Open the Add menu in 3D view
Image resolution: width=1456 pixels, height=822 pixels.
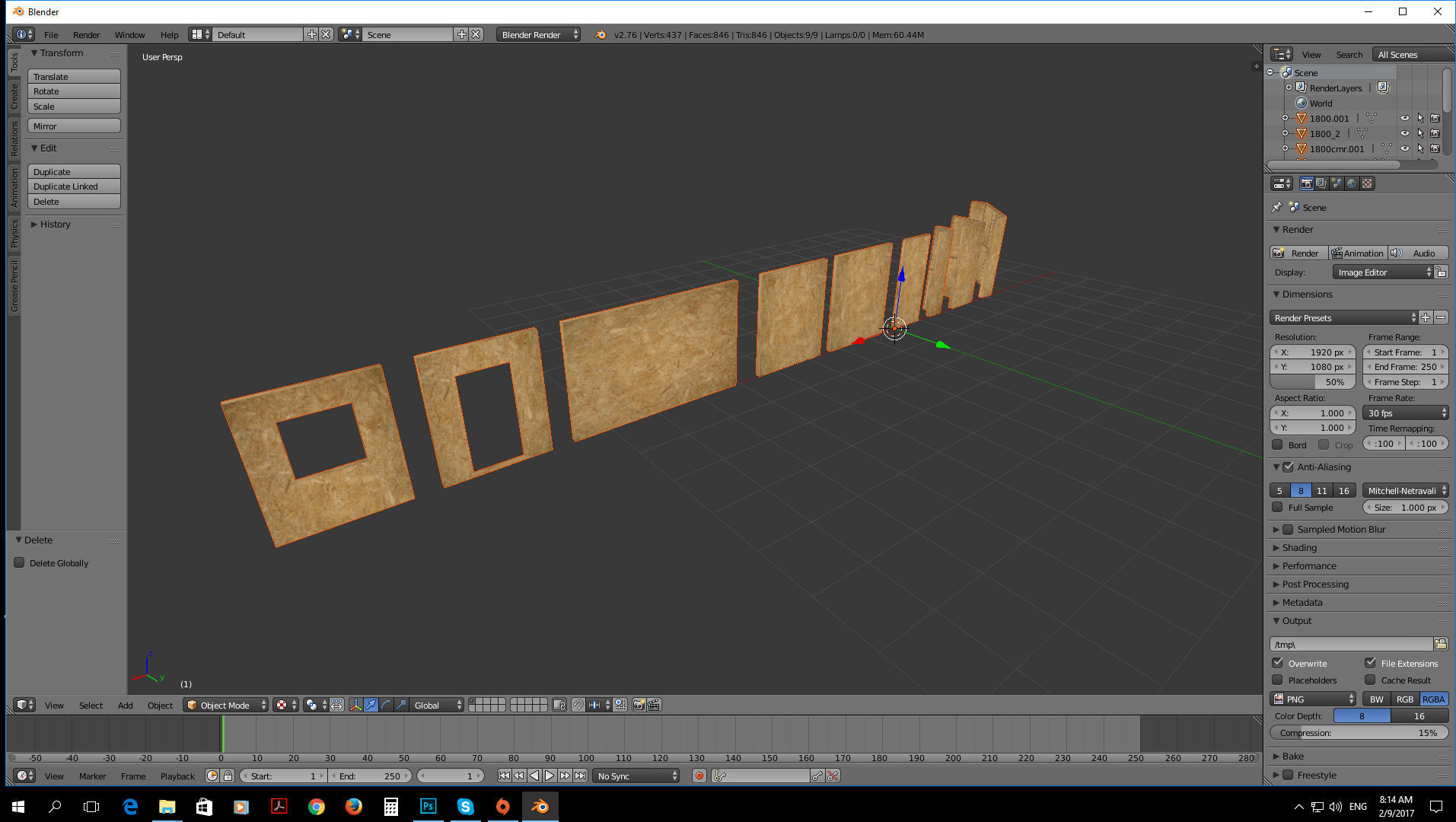(125, 706)
